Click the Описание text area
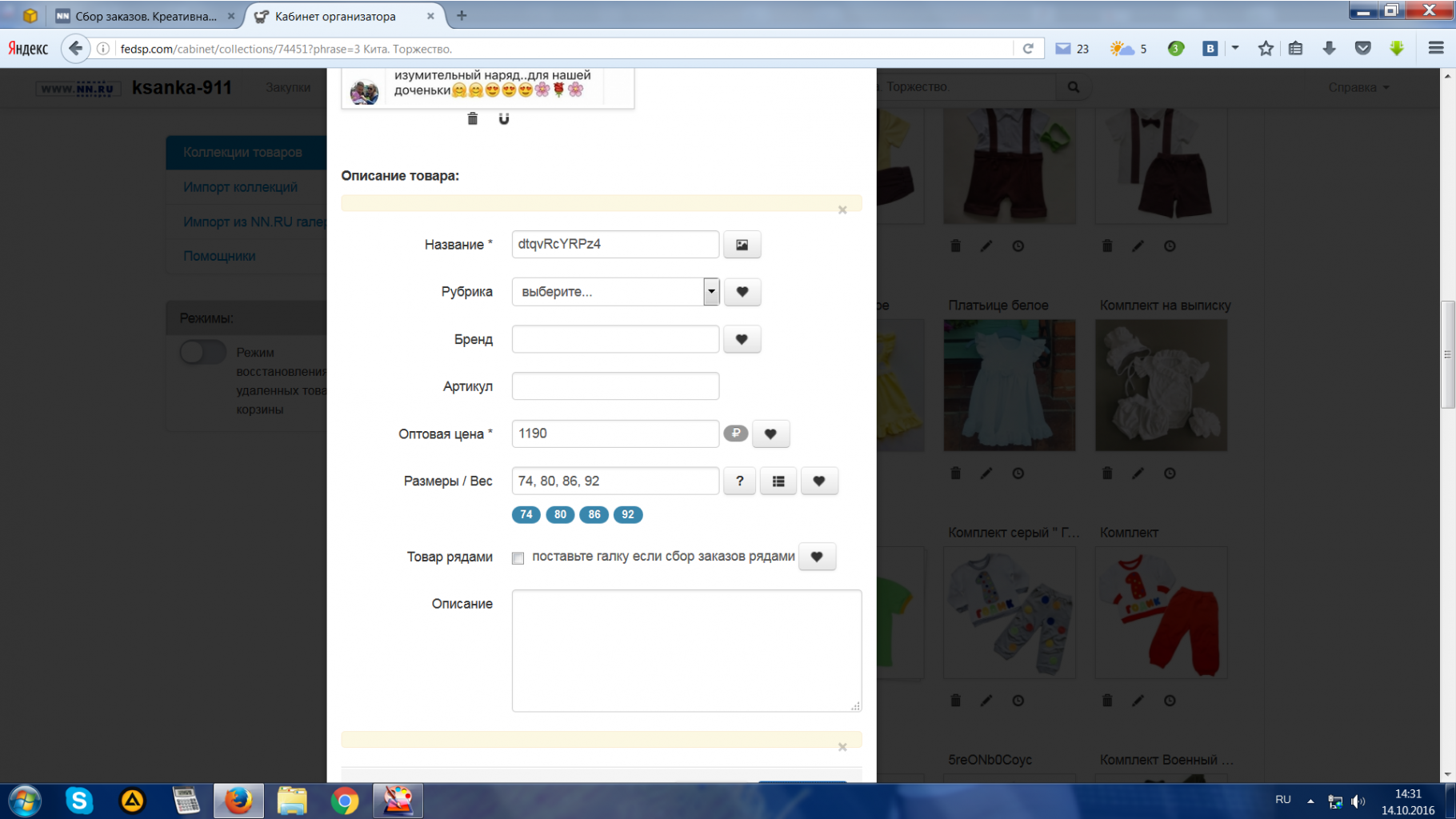Viewport: 1456px width, 819px height. (686, 651)
